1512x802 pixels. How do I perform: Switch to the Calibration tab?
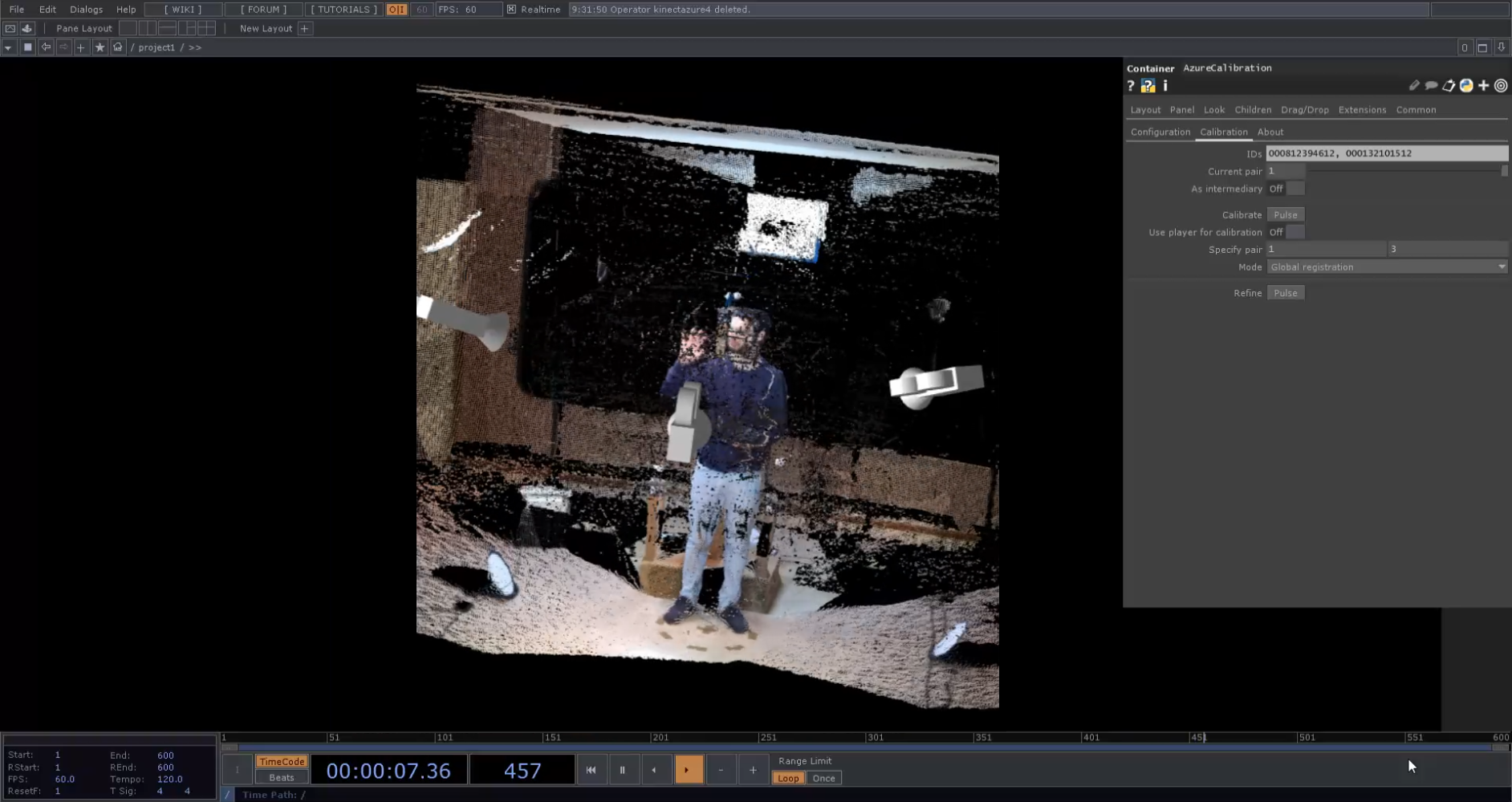[1224, 132]
